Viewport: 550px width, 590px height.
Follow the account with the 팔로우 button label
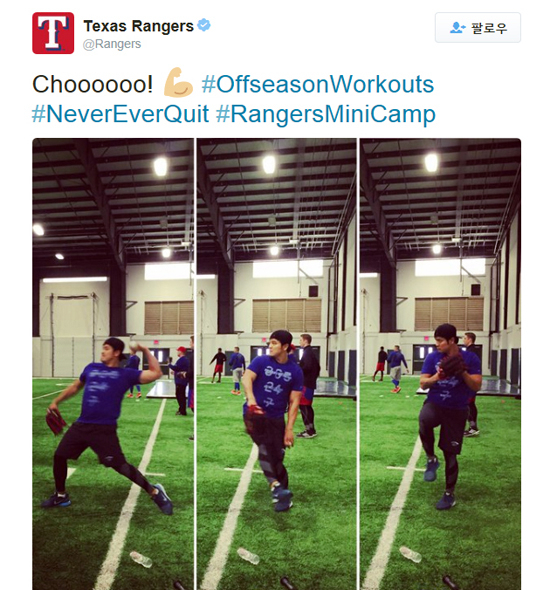pyautogui.click(x=489, y=28)
